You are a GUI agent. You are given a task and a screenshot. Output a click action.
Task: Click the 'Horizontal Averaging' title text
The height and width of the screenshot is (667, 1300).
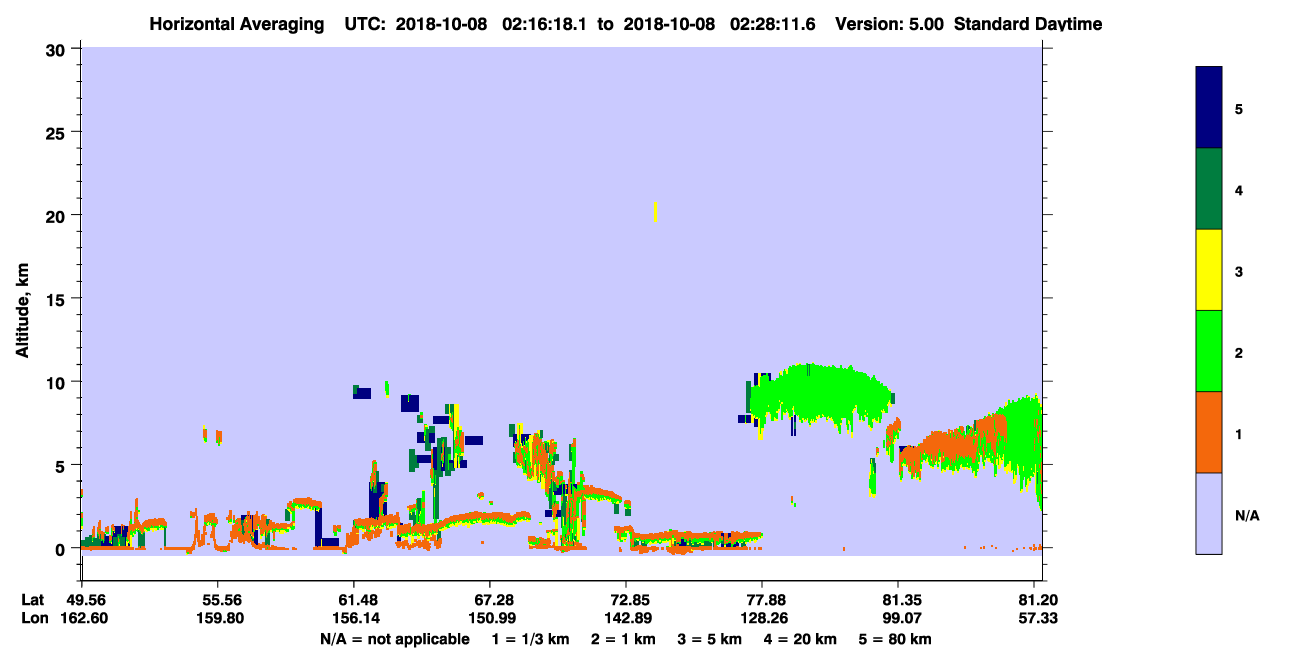236,24
